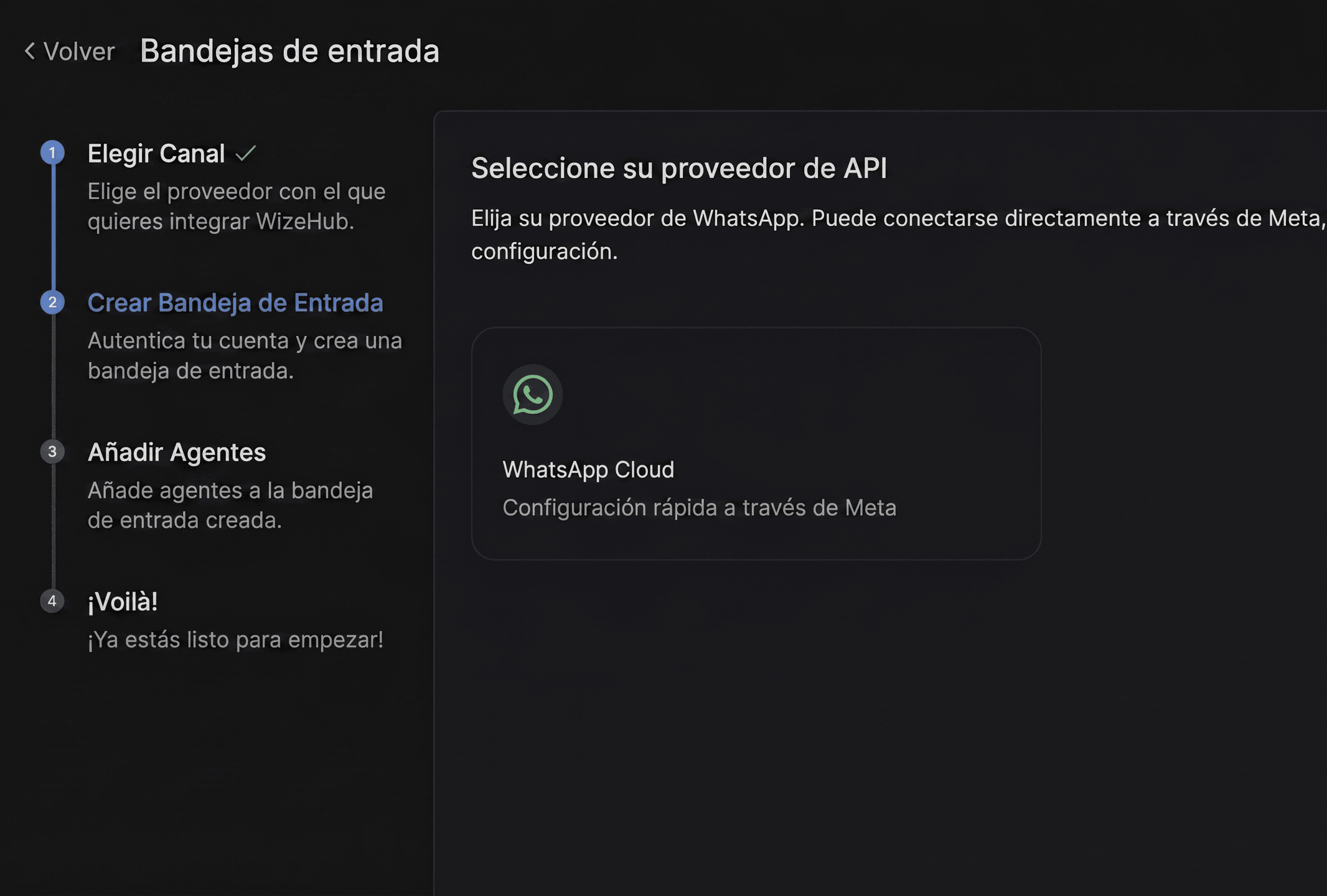Image resolution: width=1327 pixels, height=896 pixels.
Task: Click Configuración rápida a través de Meta text
Action: 700,508
